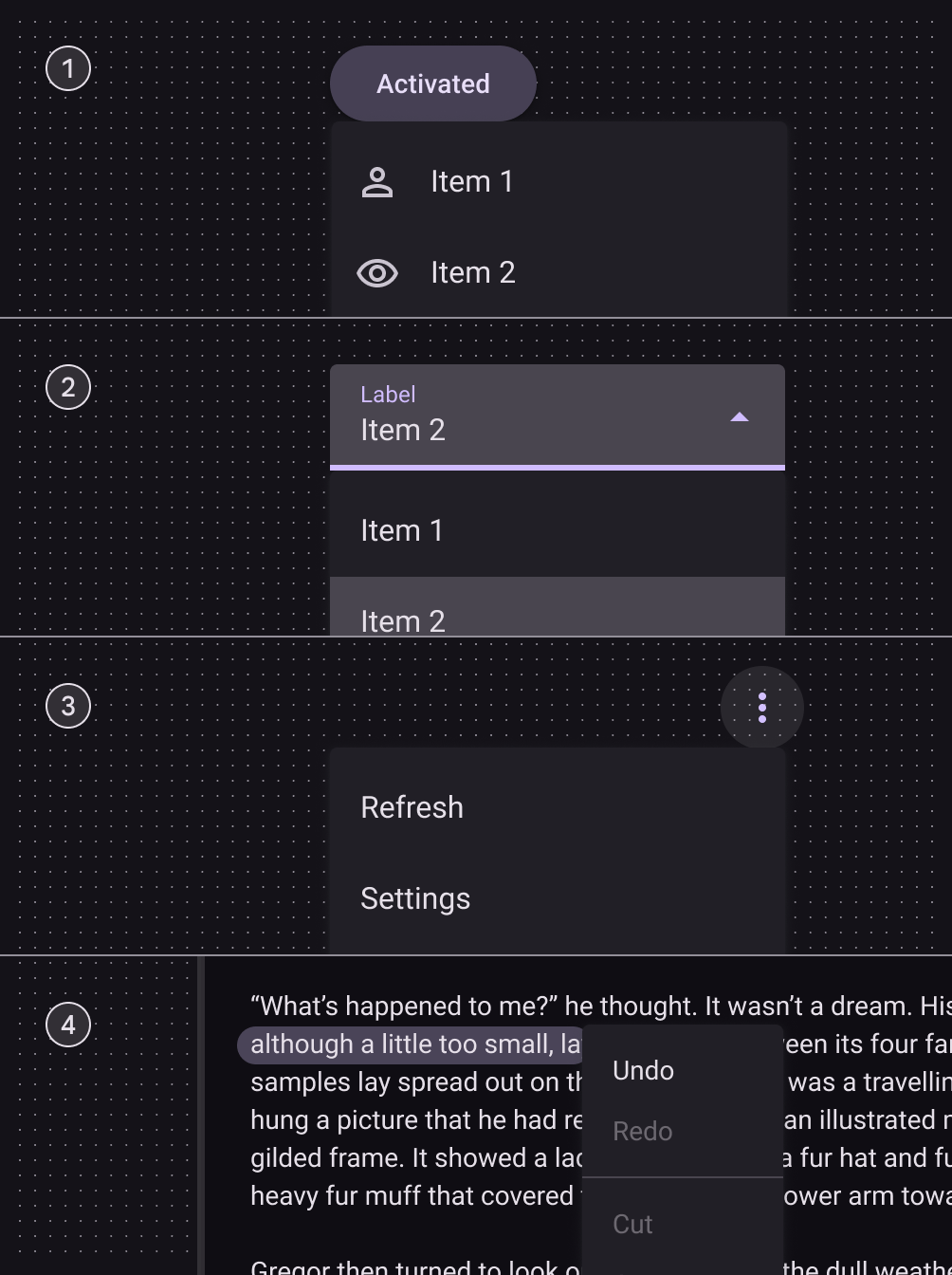The height and width of the screenshot is (1275, 952).
Task: Select Refresh from the overflow menu
Action: tap(412, 807)
